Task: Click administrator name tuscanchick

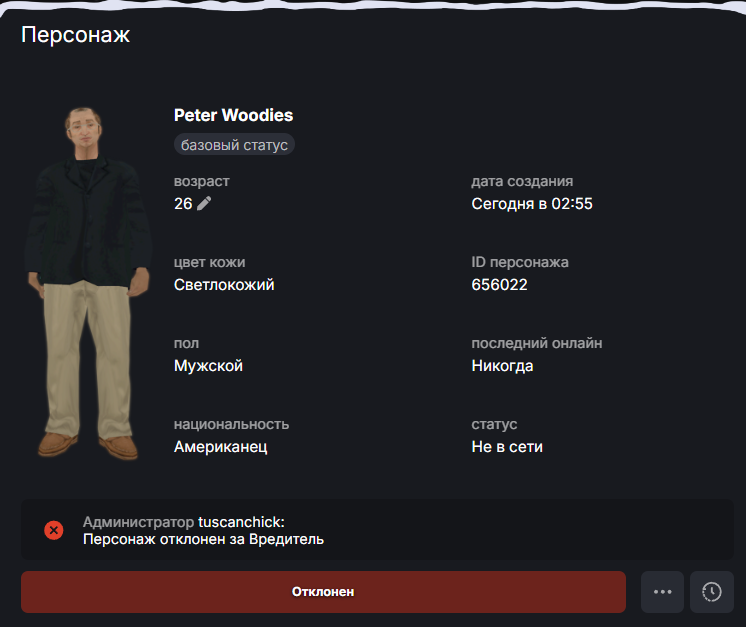Action: coord(241,522)
